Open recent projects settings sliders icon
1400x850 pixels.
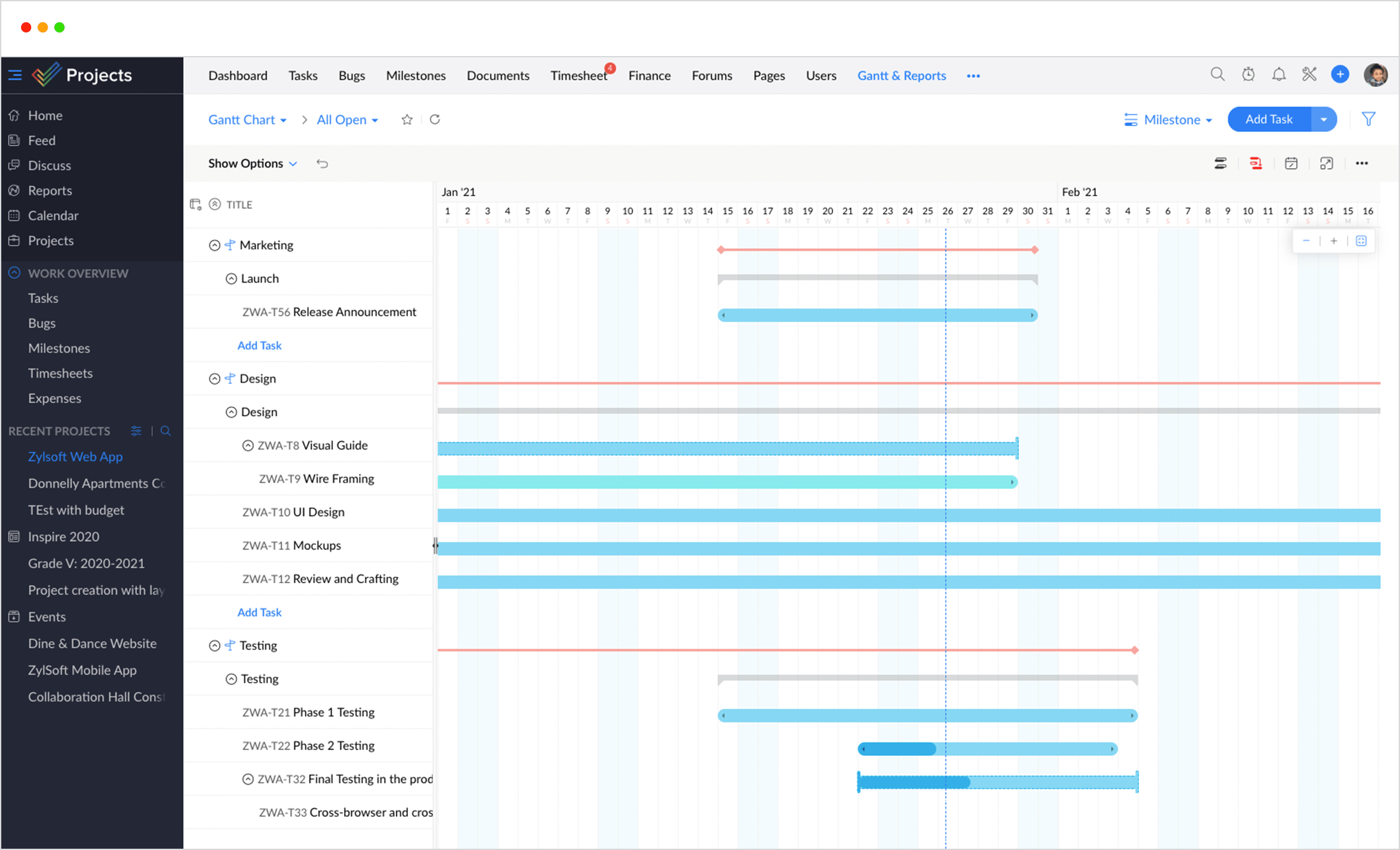pos(136,431)
